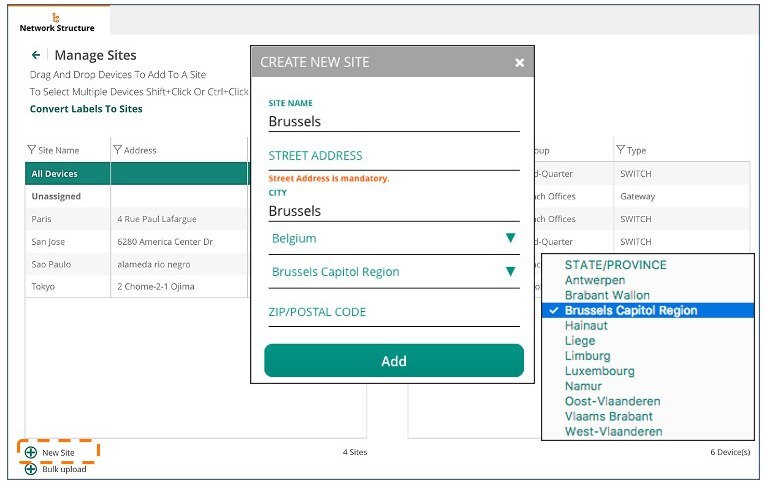Pick West-Vlaanderen from the province list
Screen dimensions: 766x488
[613, 432]
